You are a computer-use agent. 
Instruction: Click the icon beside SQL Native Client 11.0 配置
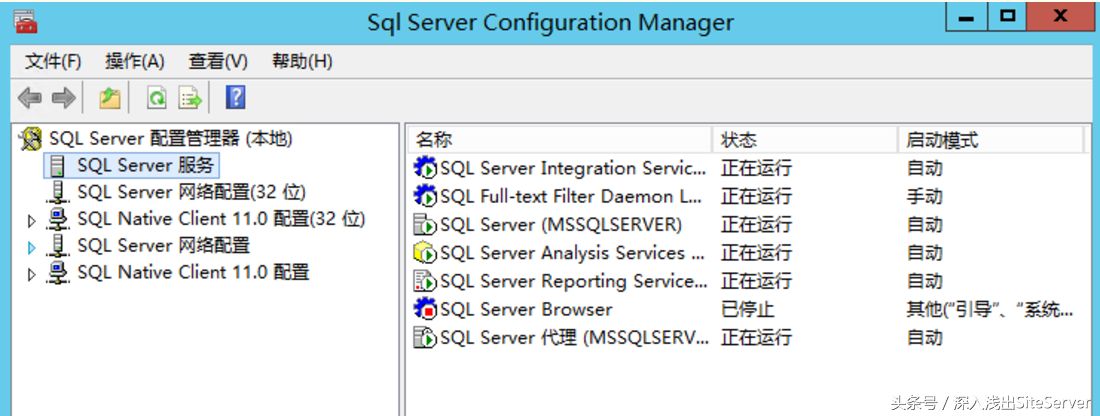click(x=58, y=272)
